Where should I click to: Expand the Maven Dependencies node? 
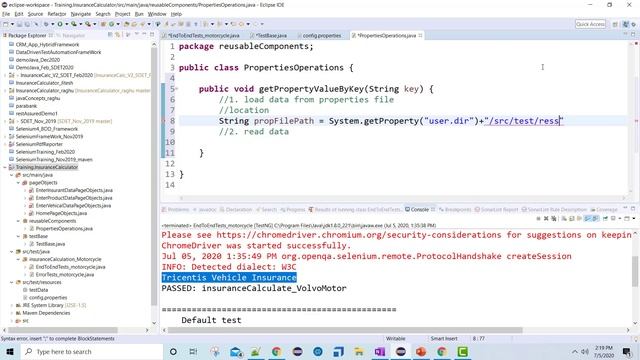point(11,313)
